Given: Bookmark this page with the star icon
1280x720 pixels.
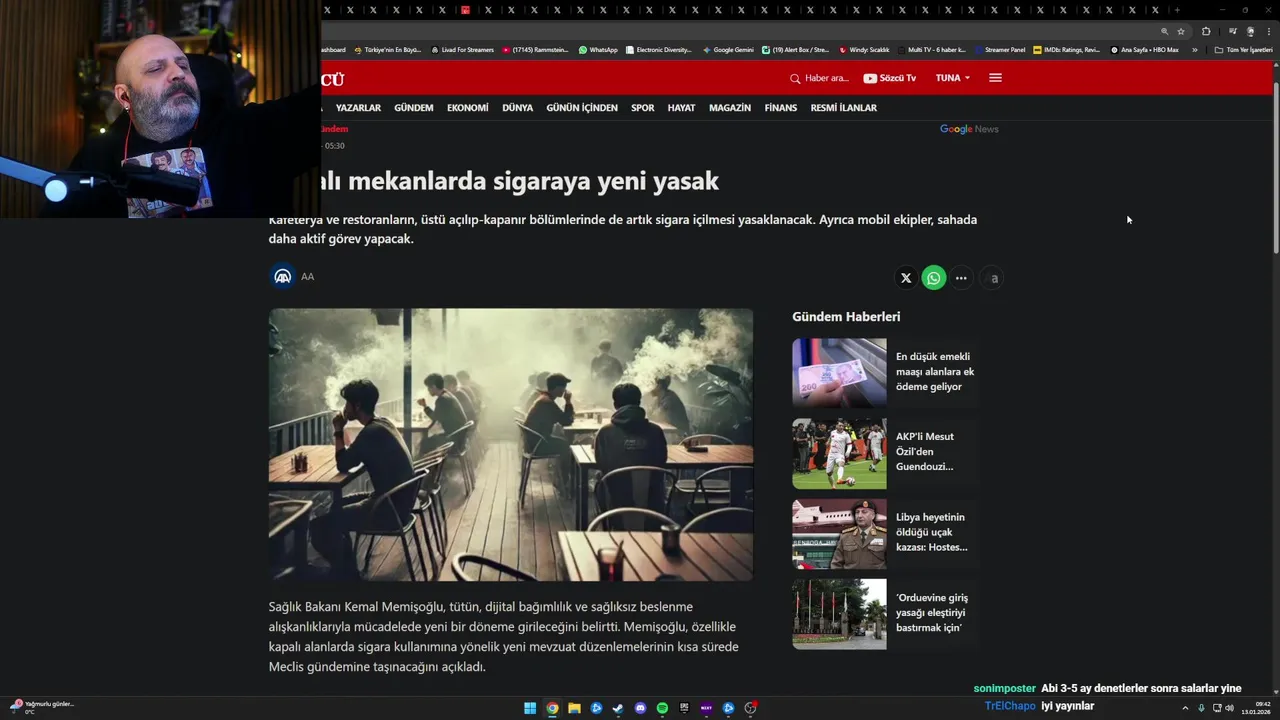Looking at the screenshot, I should point(1181,31).
